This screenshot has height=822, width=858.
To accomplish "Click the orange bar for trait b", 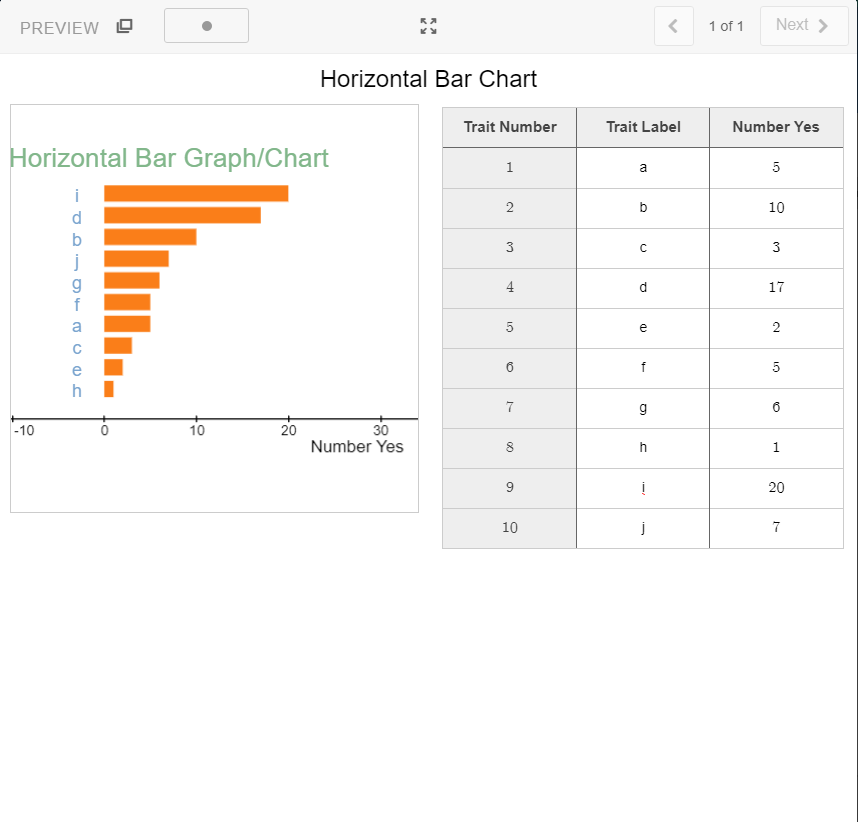I will point(150,237).
